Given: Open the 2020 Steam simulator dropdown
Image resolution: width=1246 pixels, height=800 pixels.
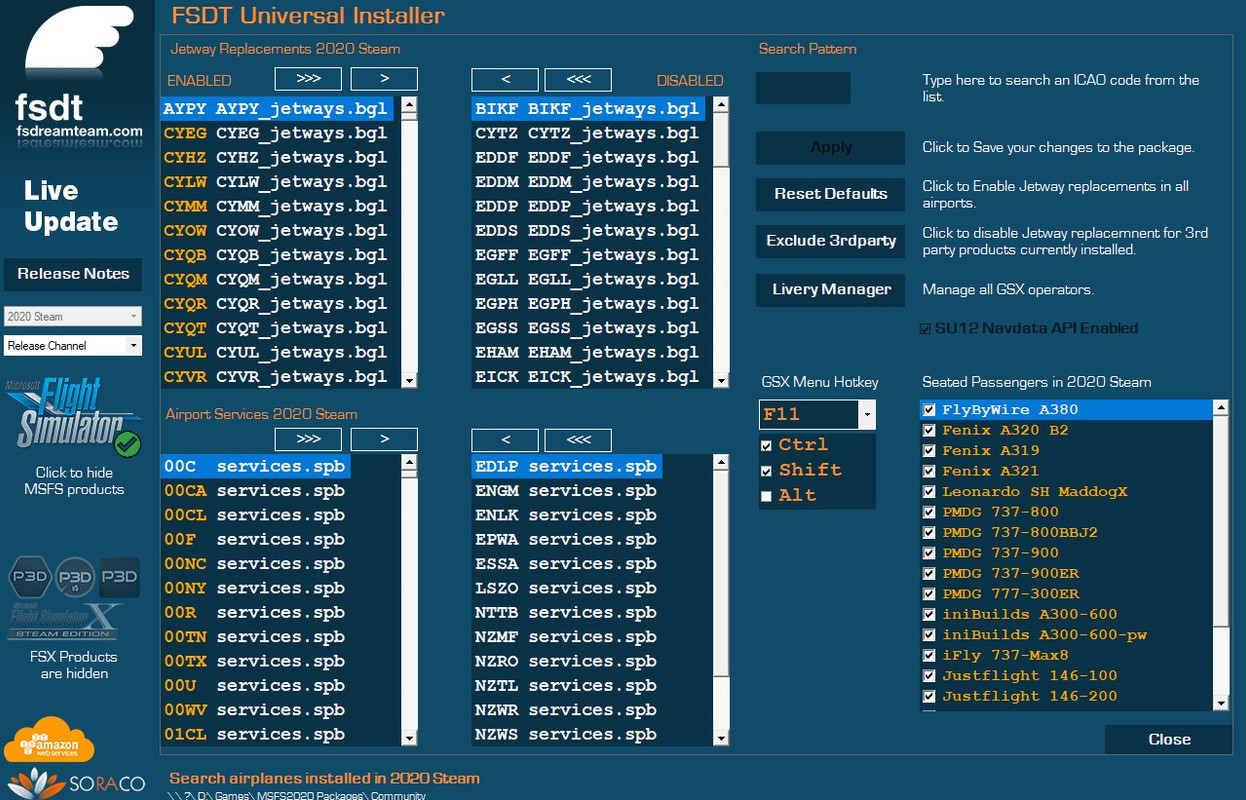Looking at the screenshot, I should [73, 316].
